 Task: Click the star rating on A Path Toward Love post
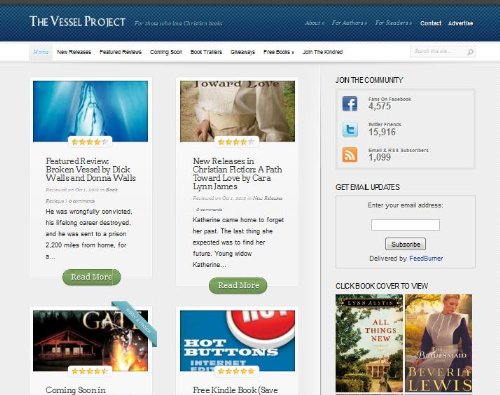click(x=236, y=142)
